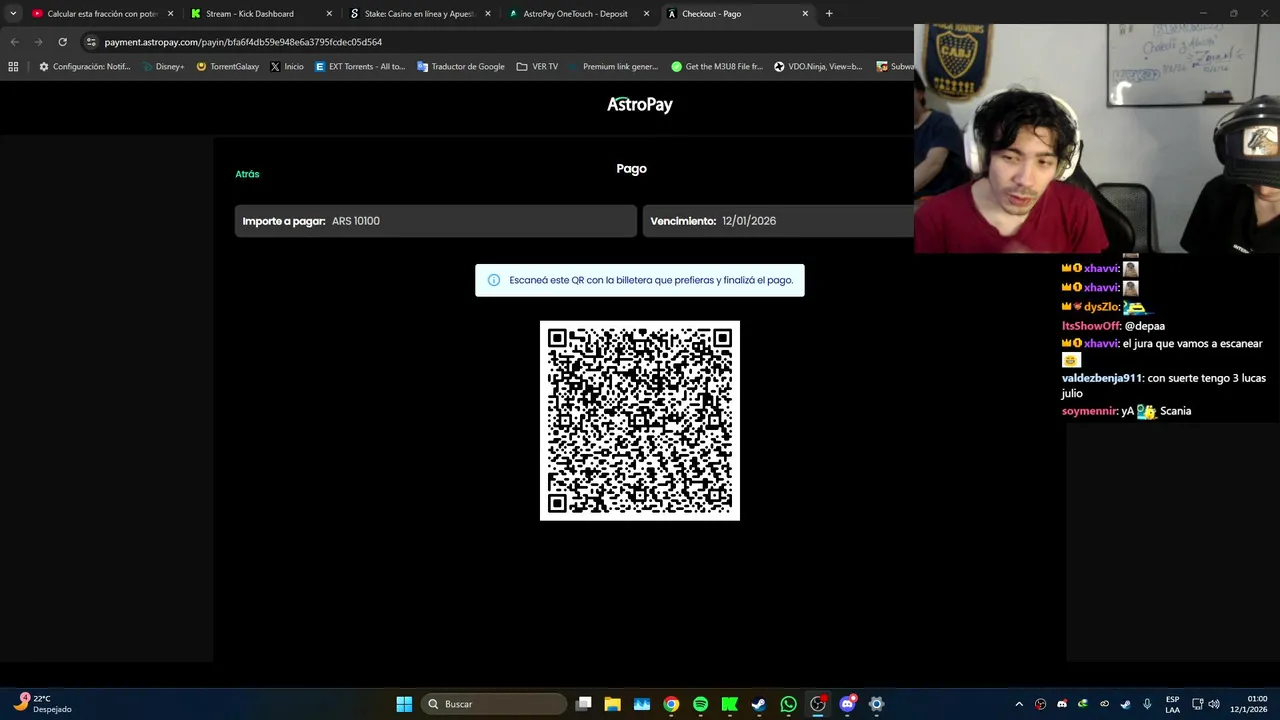Open the VDO.Ninja bookmark

818,67
